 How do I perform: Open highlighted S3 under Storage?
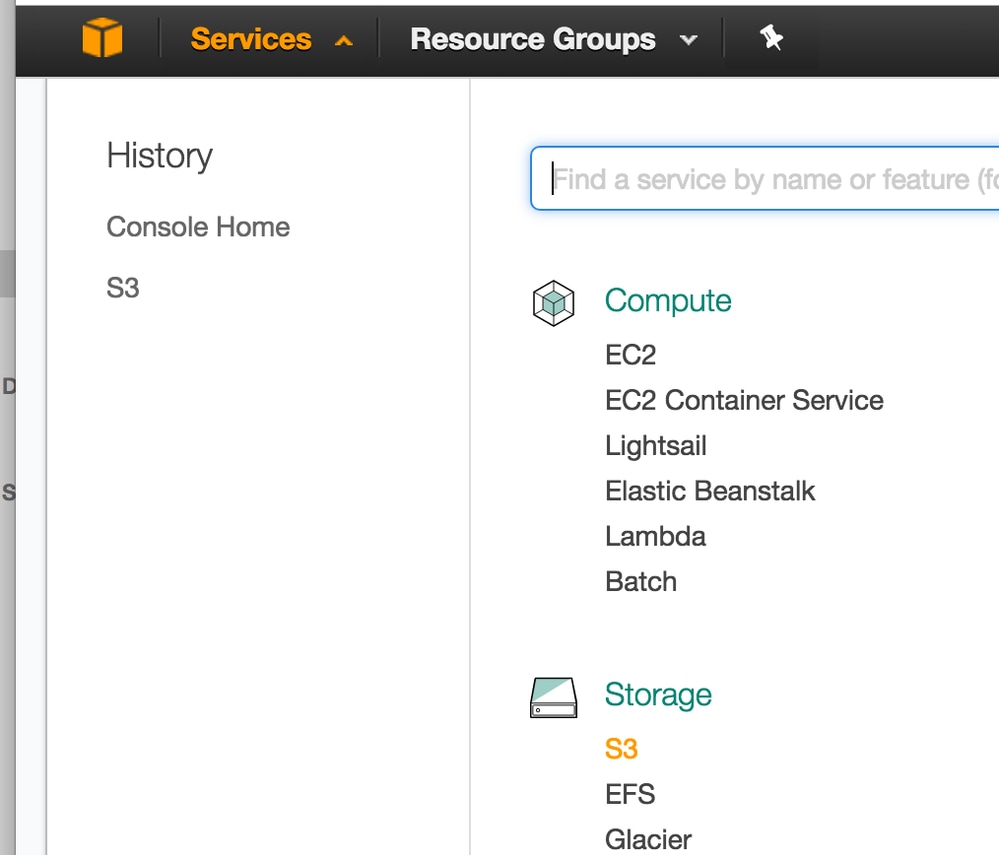pos(621,749)
